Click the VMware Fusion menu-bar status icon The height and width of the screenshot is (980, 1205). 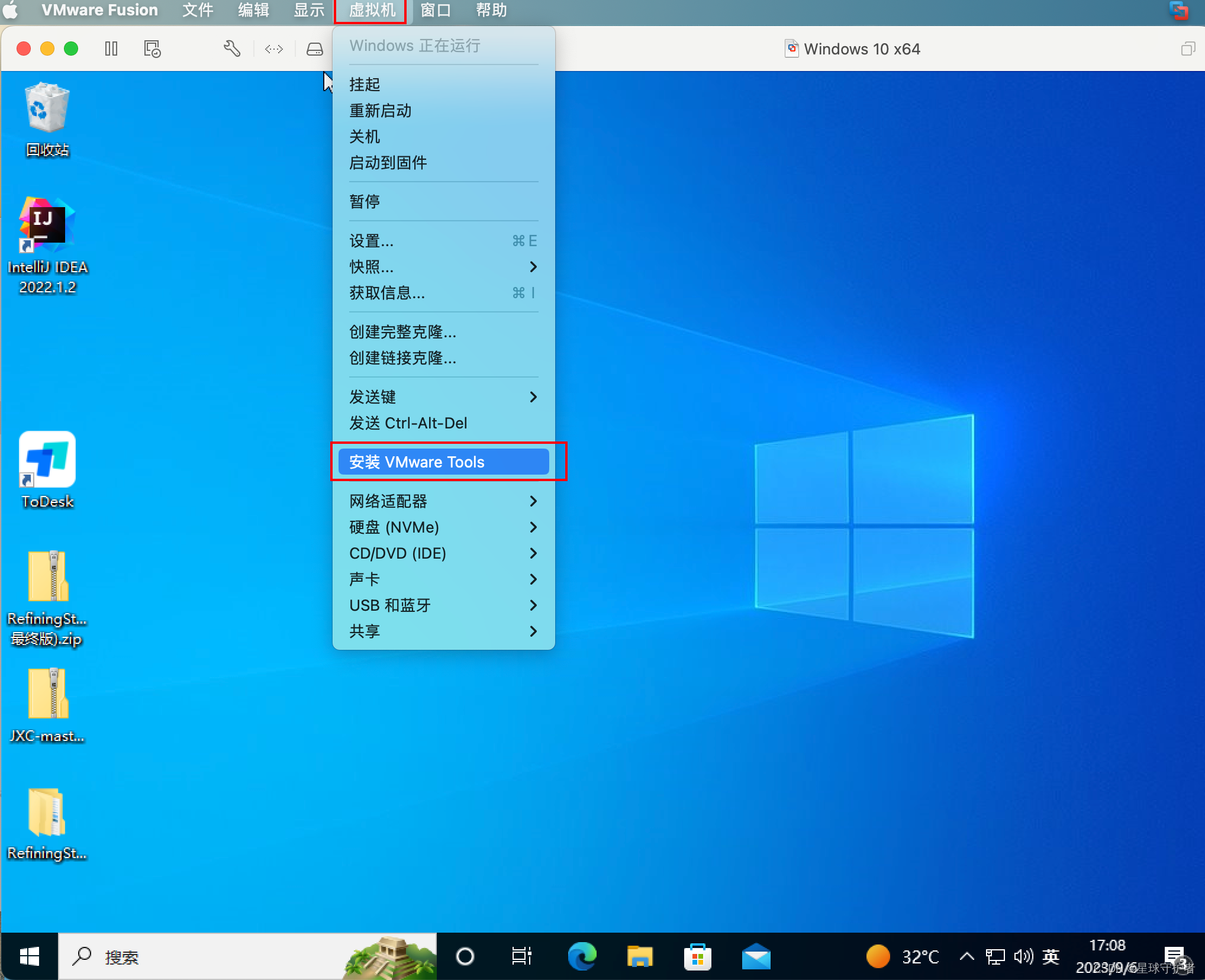click(x=1178, y=10)
